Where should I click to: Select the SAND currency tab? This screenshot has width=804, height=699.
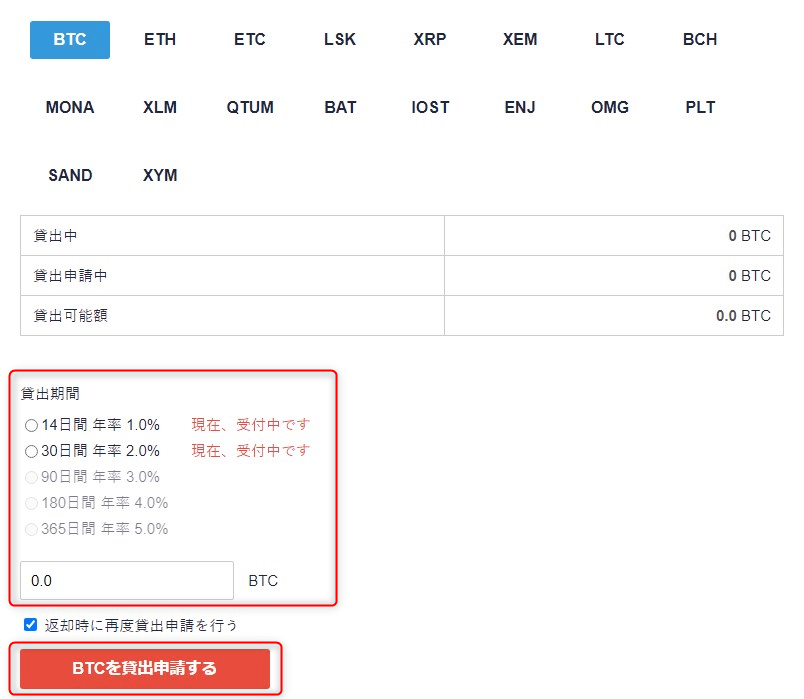coord(70,175)
